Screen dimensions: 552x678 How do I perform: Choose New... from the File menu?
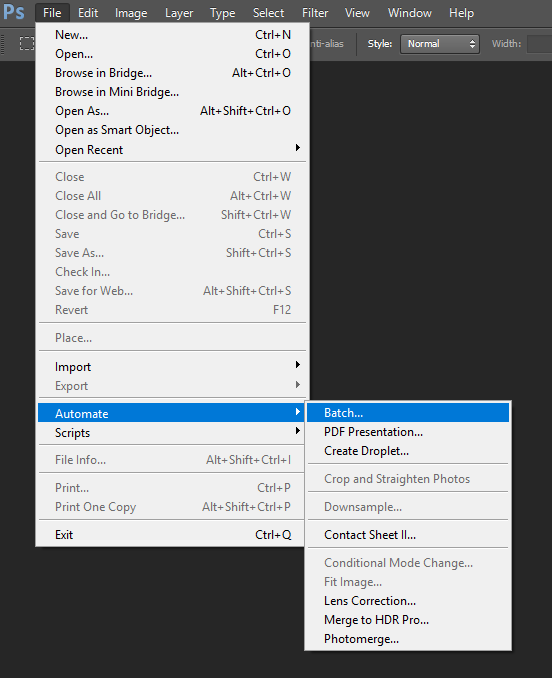tap(172, 35)
